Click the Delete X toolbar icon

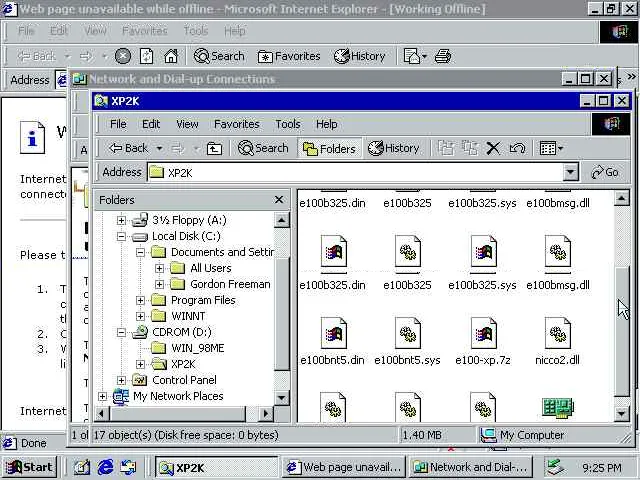493,148
